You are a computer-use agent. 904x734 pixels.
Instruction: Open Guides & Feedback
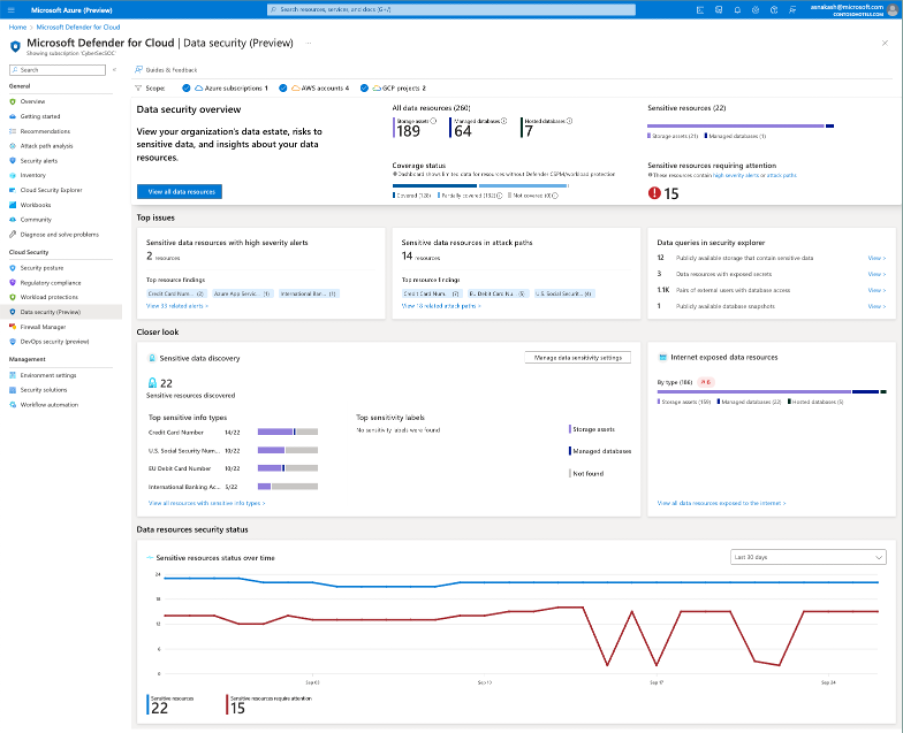pyautogui.click(x=170, y=71)
